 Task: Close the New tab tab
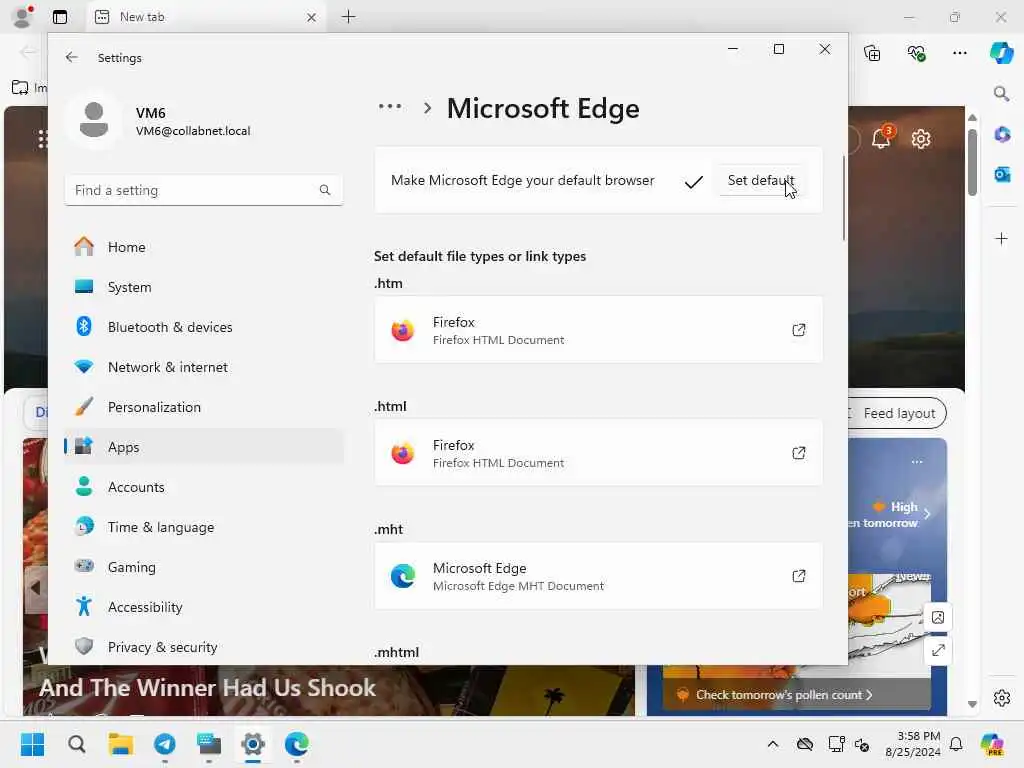click(x=312, y=18)
